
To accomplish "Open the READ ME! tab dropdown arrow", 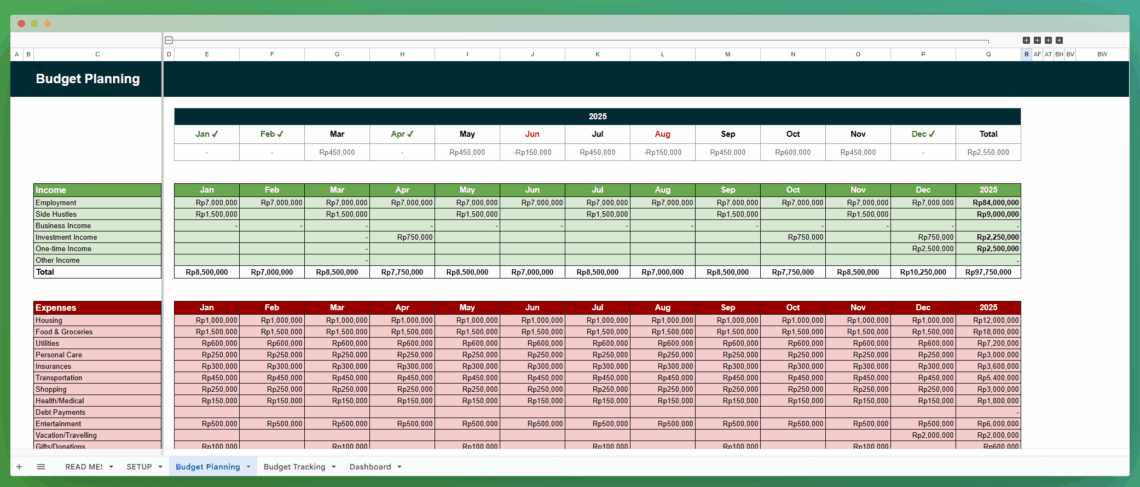I will coord(111,467).
